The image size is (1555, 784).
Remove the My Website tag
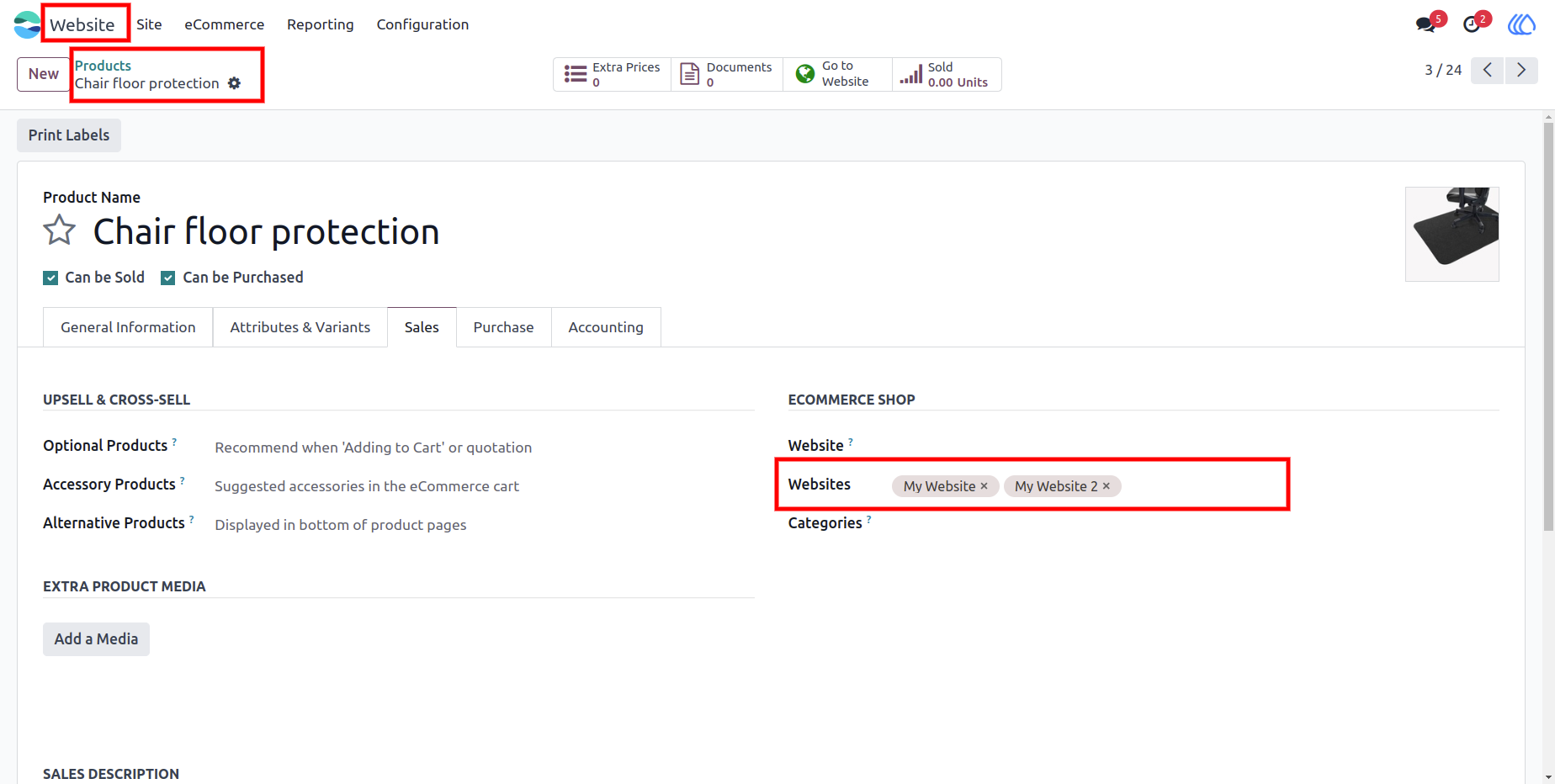pos(984,486)
